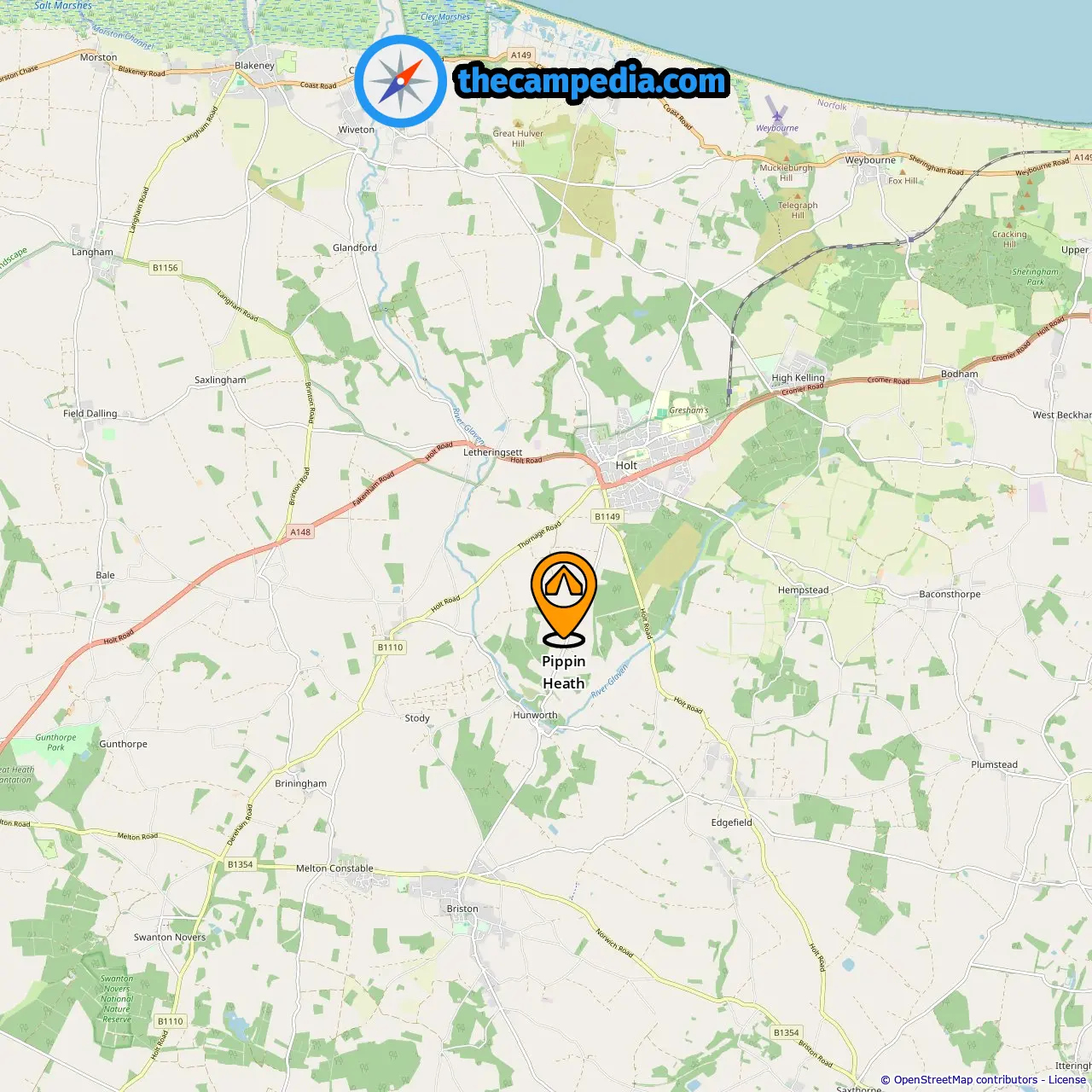Select the A148 road shield
1092x1092 pixels.
click(x=300, y=531)
